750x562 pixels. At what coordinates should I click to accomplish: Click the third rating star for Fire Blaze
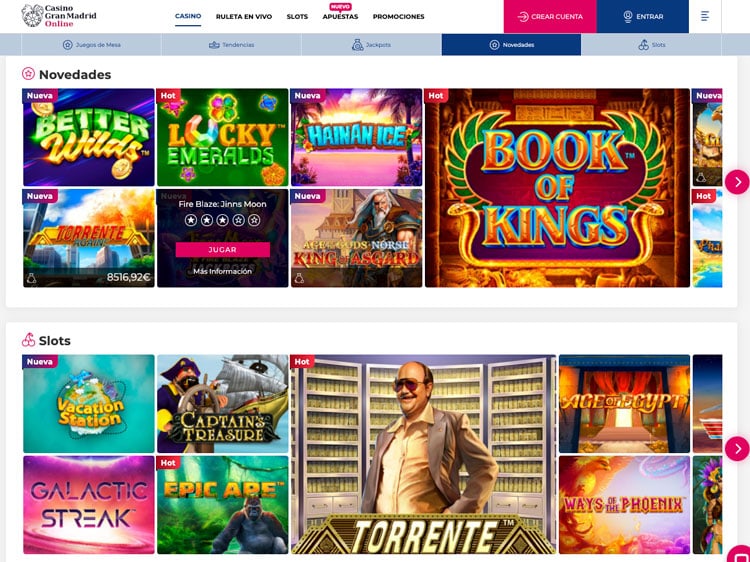click(x=222, y=220)
